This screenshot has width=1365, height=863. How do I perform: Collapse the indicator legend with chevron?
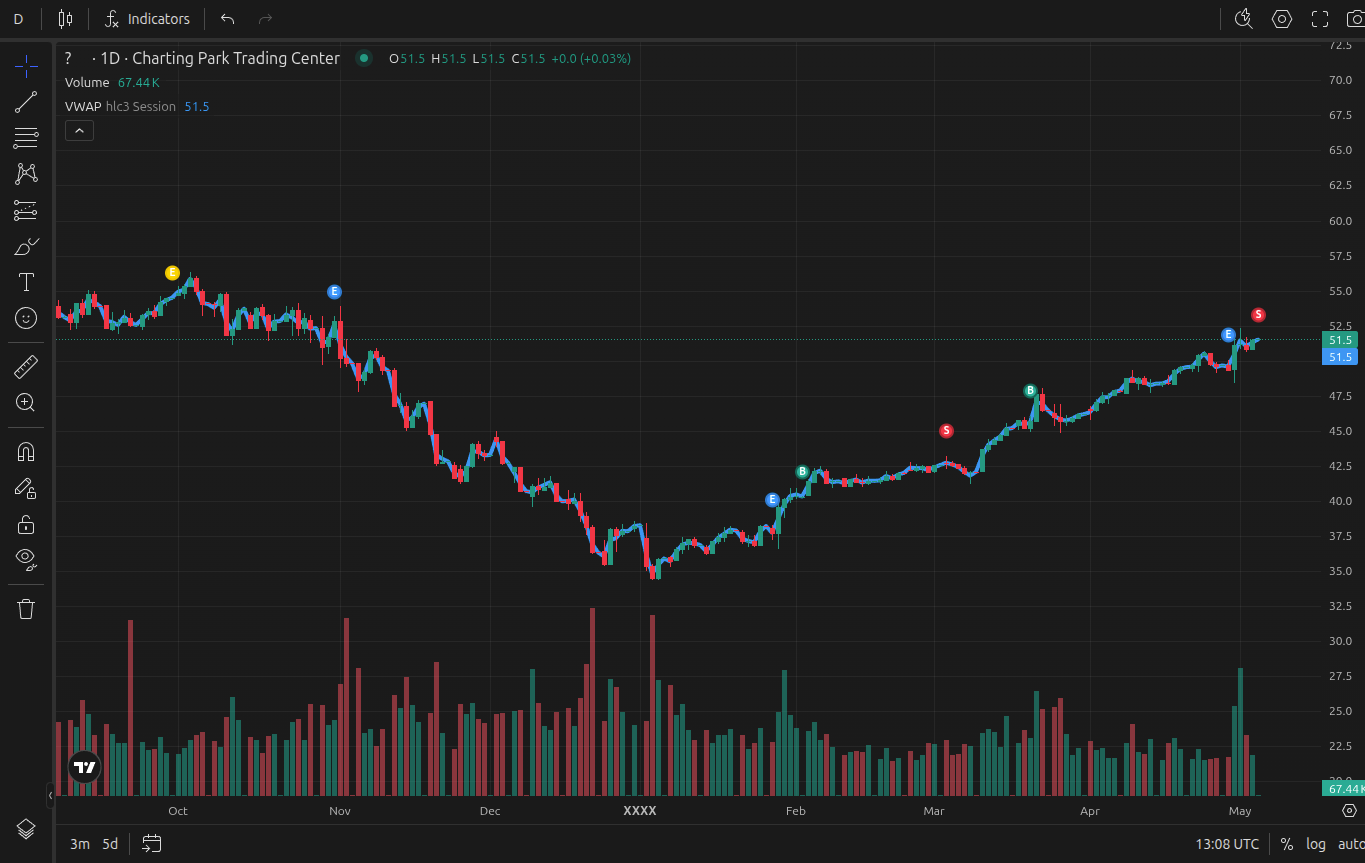79,130
